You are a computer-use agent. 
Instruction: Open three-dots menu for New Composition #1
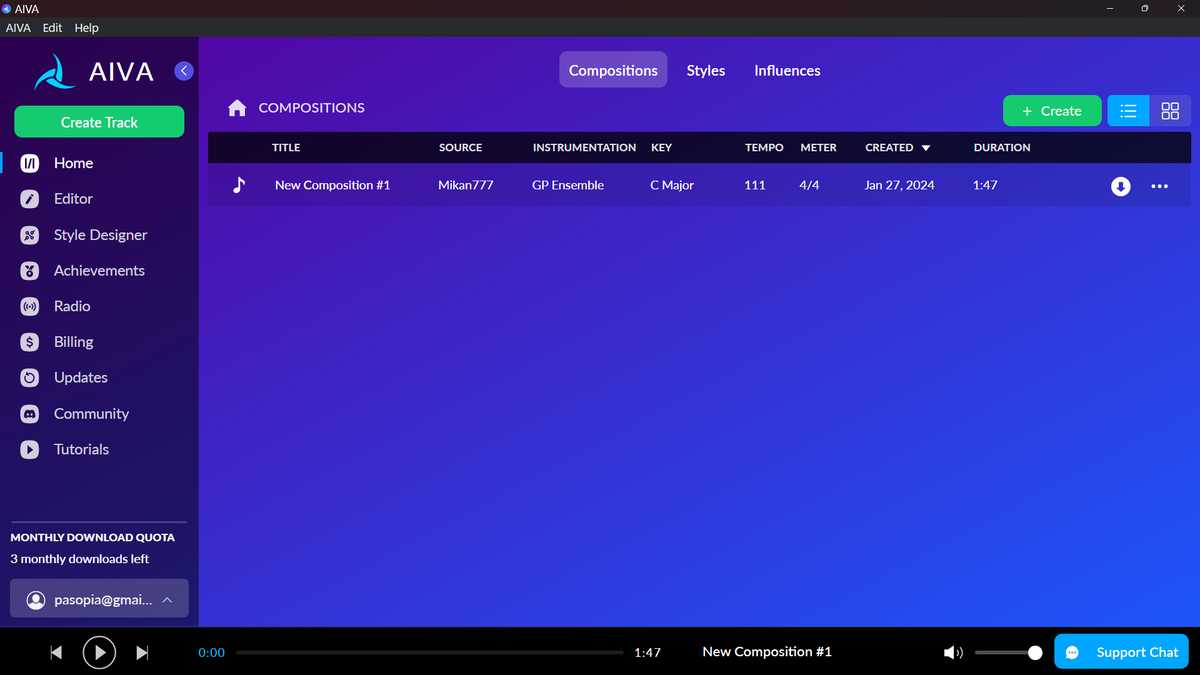[x=1159, y=186]
